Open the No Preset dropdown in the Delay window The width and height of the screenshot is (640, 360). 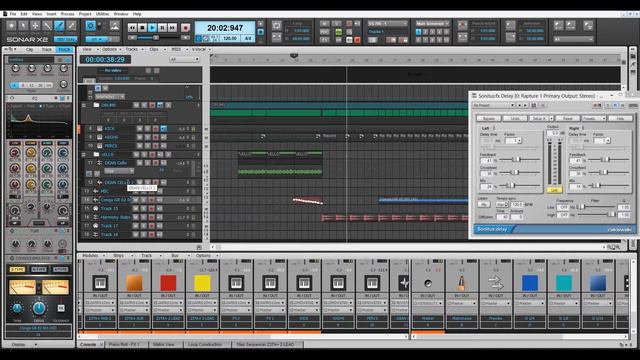pyautogui.click(x=493, y=105)
